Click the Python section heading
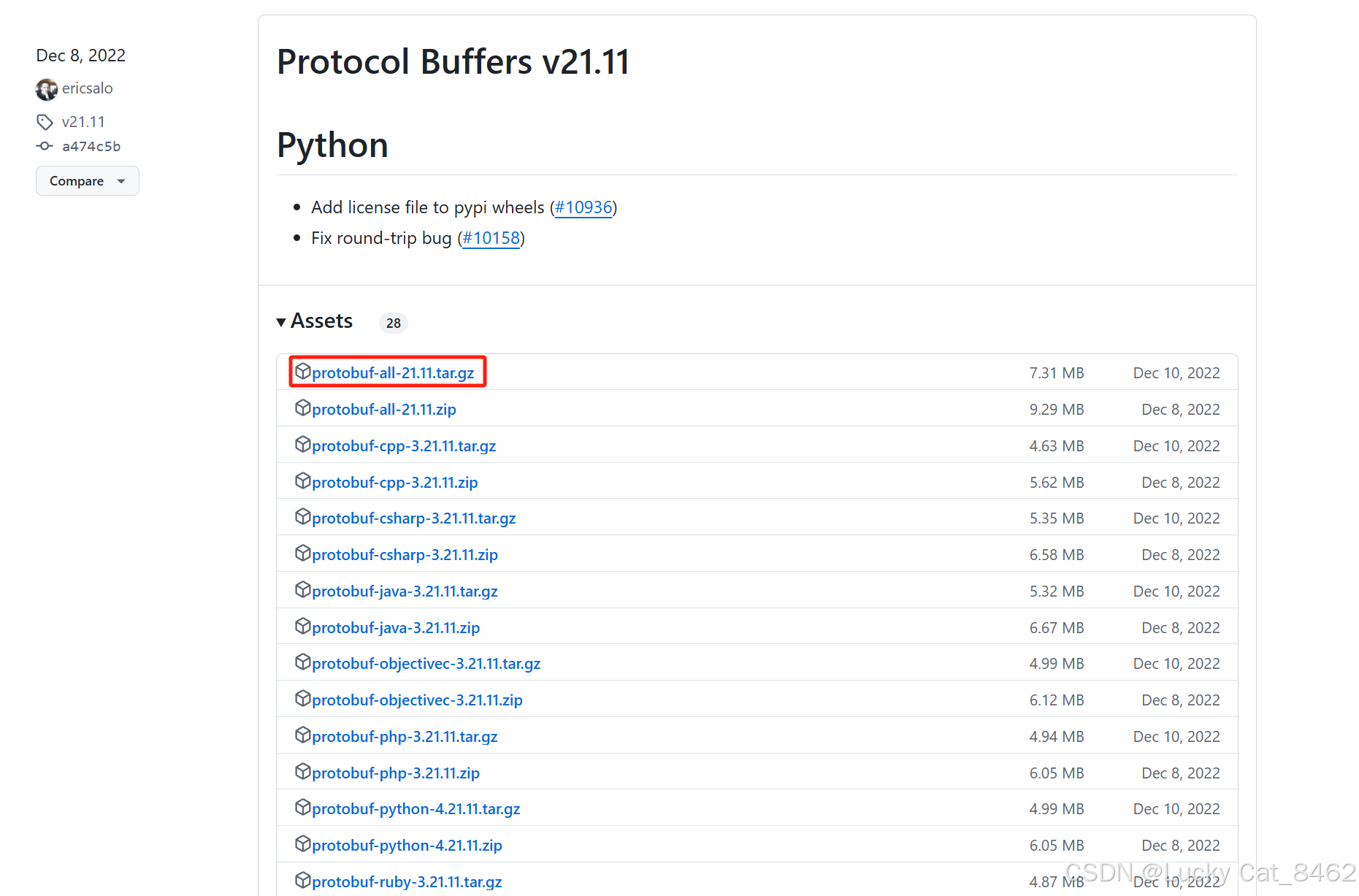This screenshot has height=896, width=1359. 332,145
